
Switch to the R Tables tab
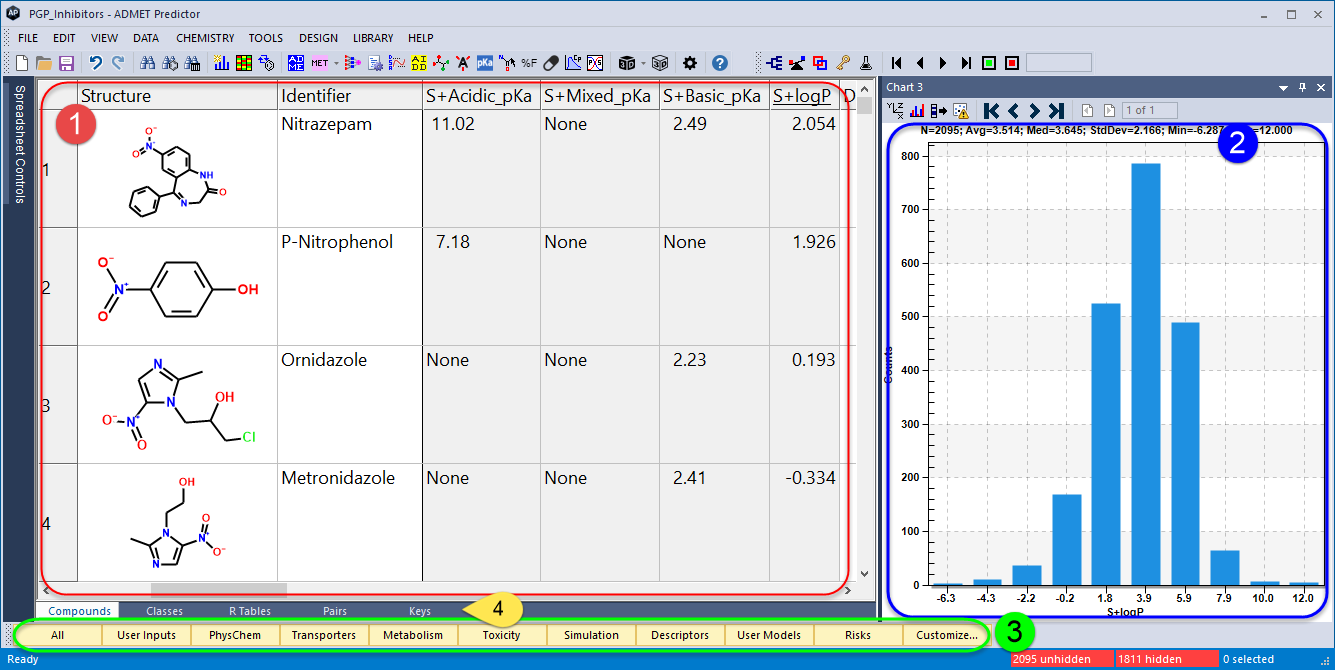(x=250, y=611)
